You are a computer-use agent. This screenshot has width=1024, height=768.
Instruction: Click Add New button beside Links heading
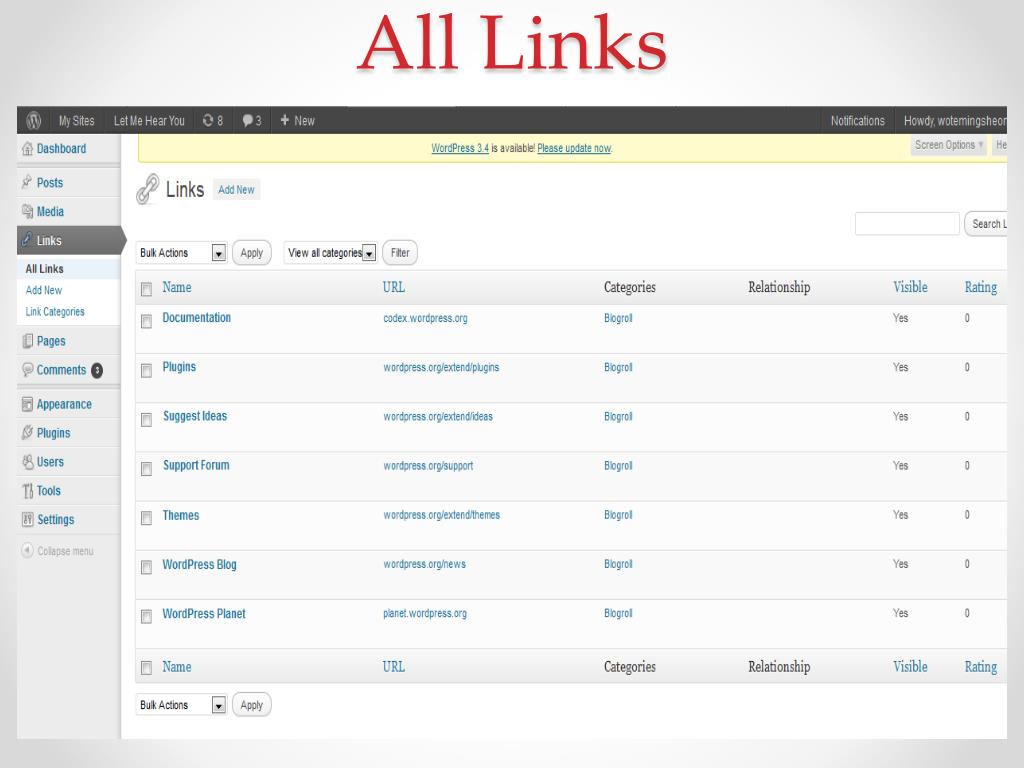(x=236, y=190)
